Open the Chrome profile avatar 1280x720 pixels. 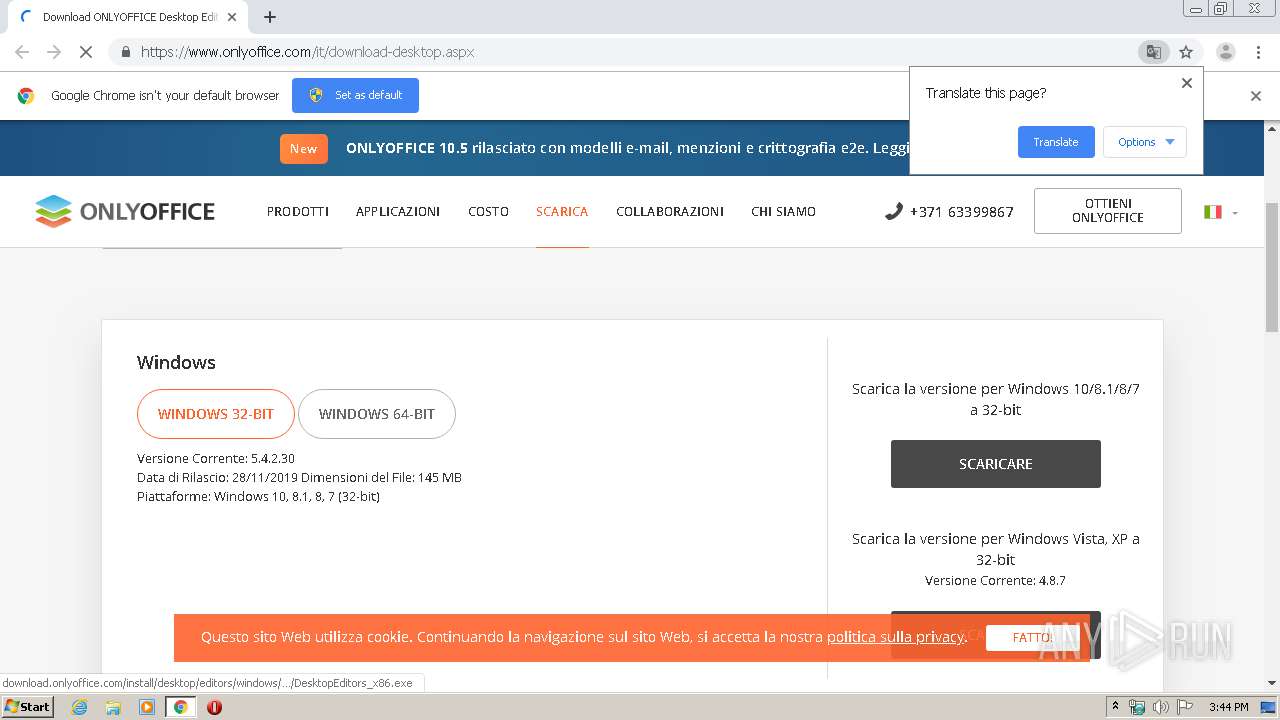tap(1225, 52)
